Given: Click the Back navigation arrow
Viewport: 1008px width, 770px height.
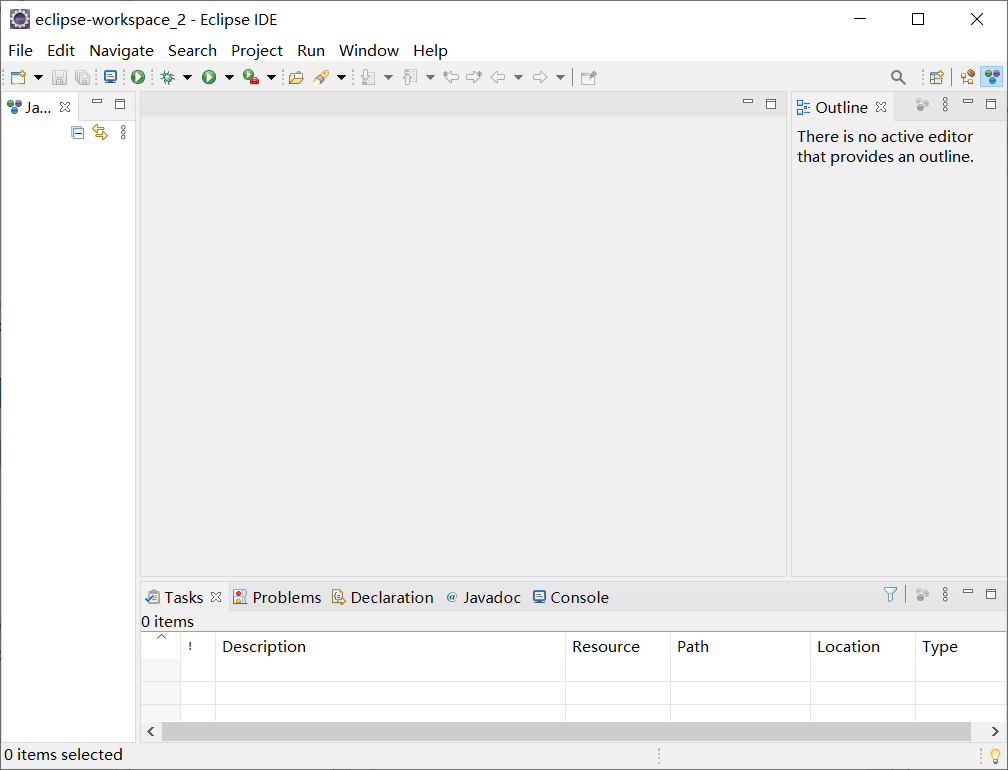Looking at the screenshot, I should [x=498, y=77].
